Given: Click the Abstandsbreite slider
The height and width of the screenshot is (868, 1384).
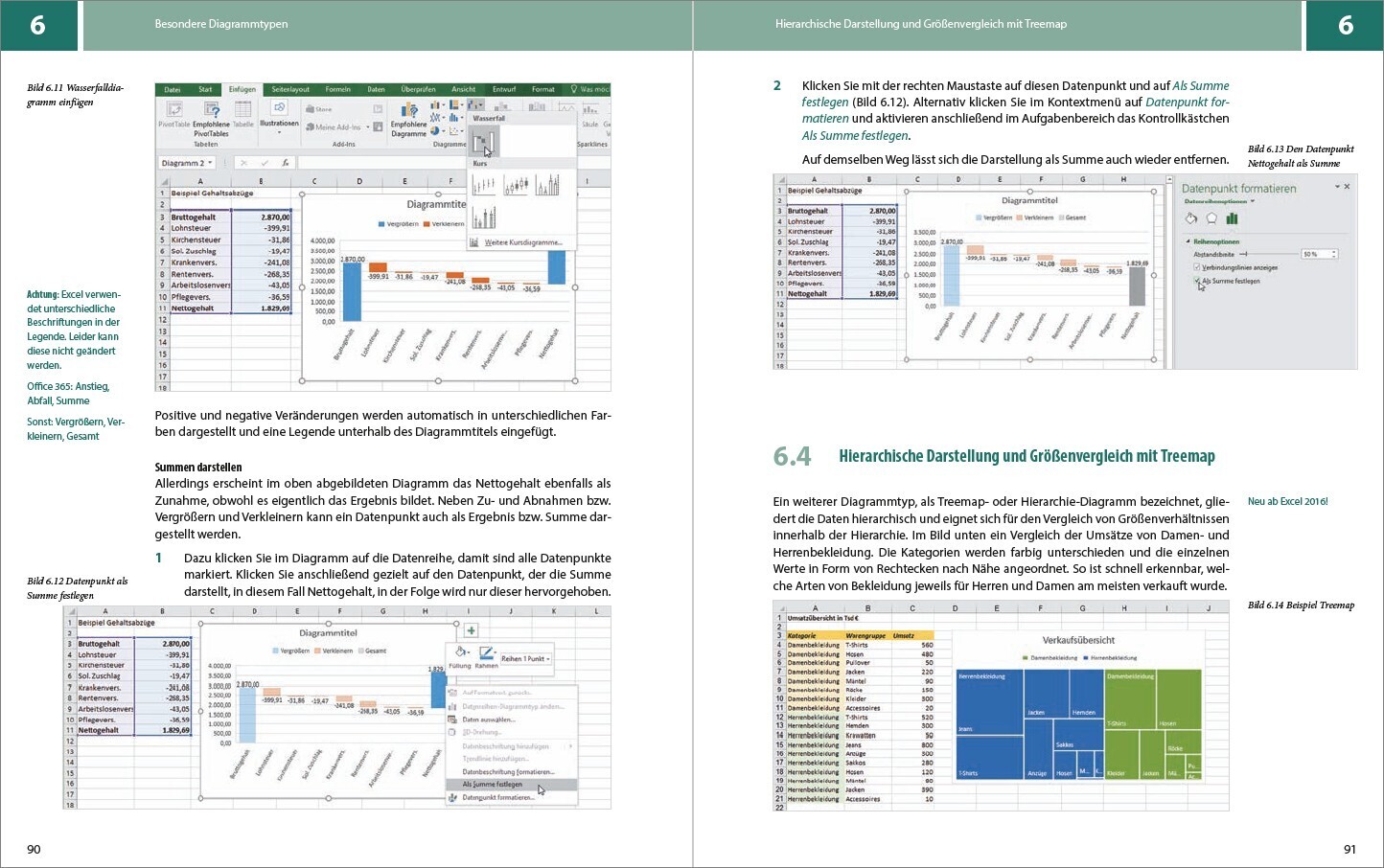Looking at the screenshot, I should pyautogui.click(x=1269, y=254).
